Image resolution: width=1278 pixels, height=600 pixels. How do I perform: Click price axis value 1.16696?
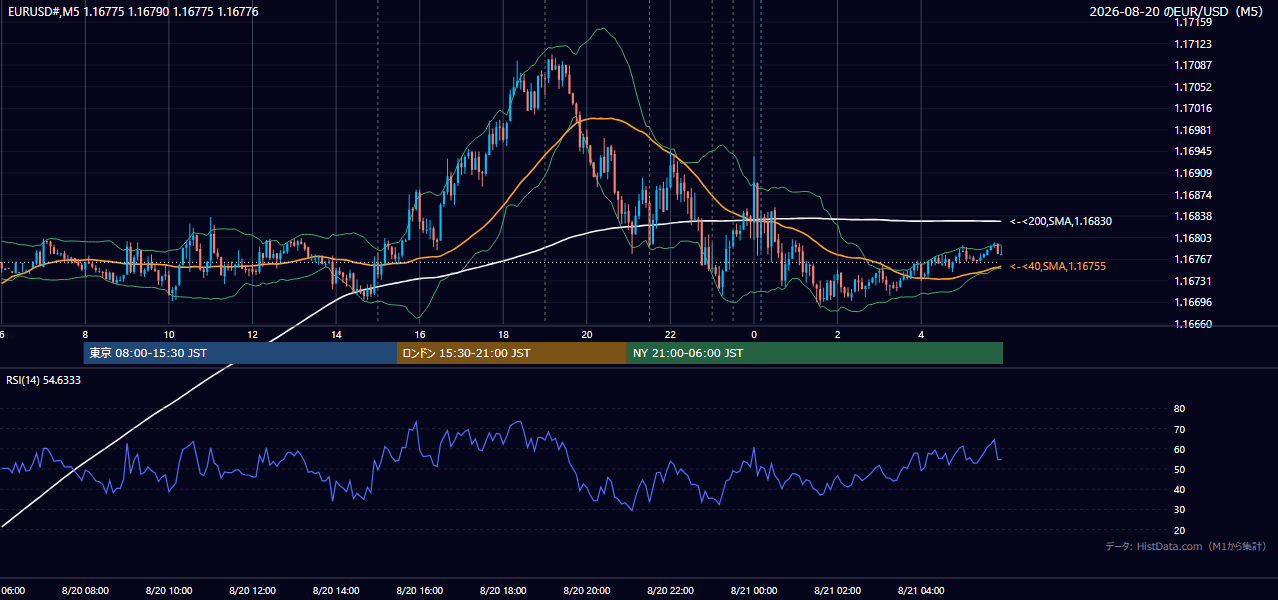click(1192, 302)
